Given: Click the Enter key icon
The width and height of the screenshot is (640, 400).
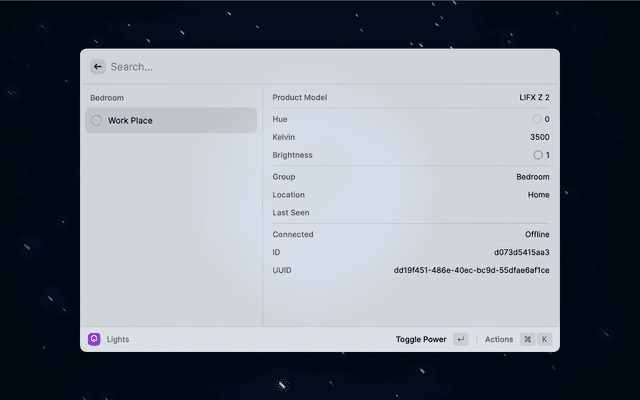Looking at the screenshot, I should pyautogui.click(x=460, y=339).
